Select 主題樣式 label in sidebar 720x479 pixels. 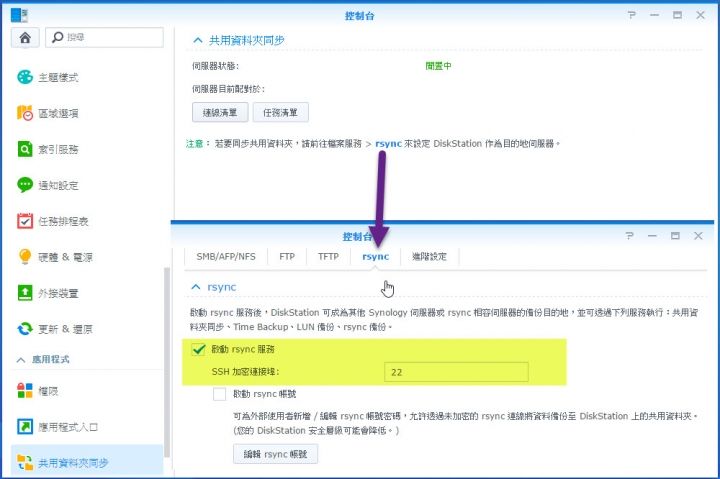click(58, 77)
